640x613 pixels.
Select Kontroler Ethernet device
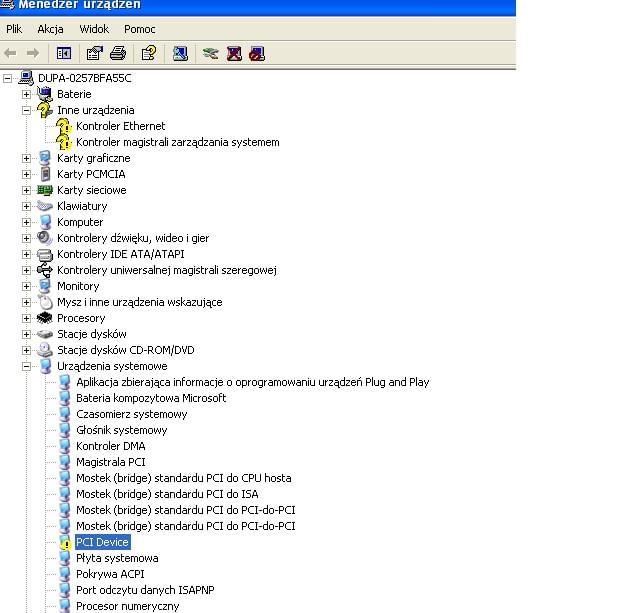(x=121, y=126)
